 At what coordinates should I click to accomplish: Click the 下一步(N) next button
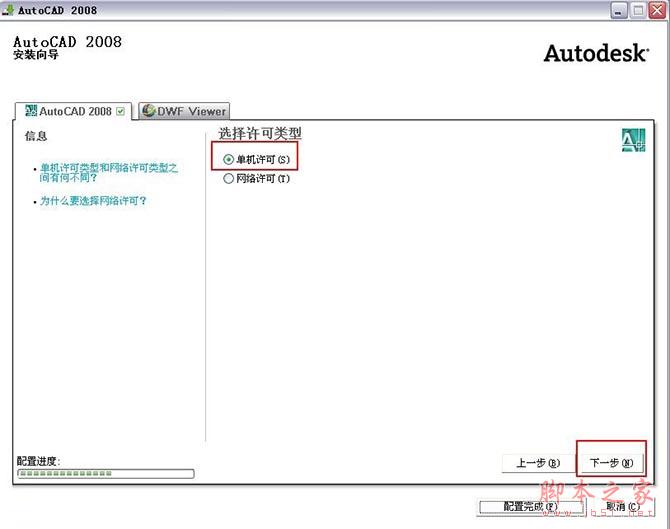611,463
